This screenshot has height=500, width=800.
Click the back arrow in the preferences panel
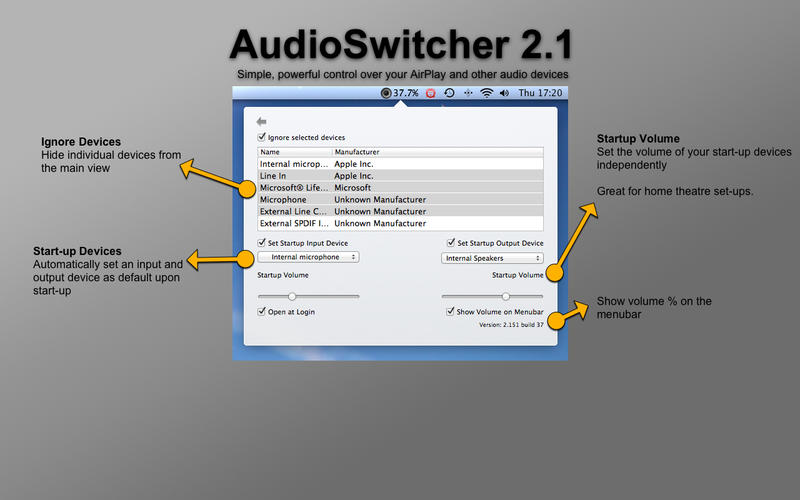(x=261, y=121)
